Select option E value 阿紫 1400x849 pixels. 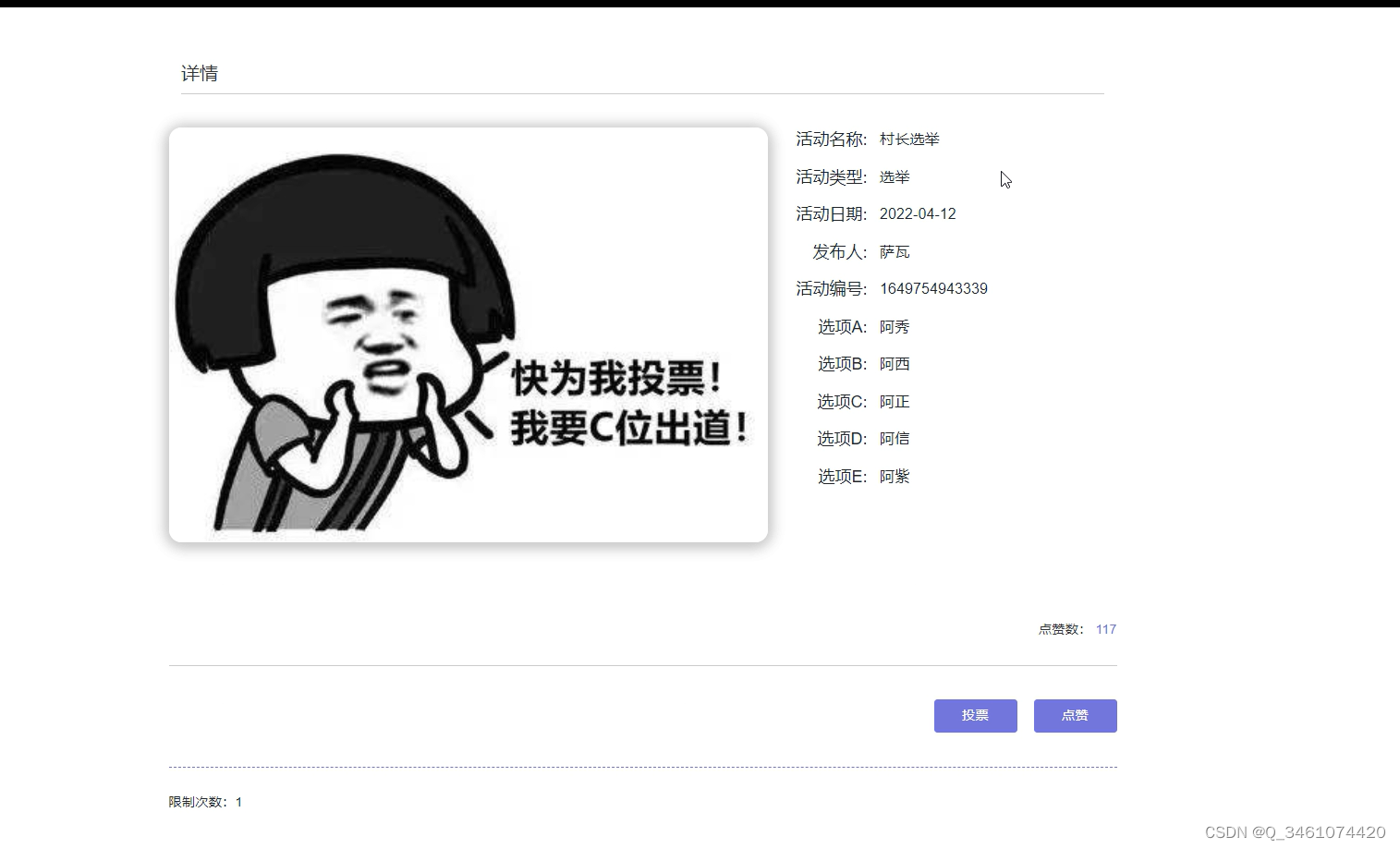895,477
